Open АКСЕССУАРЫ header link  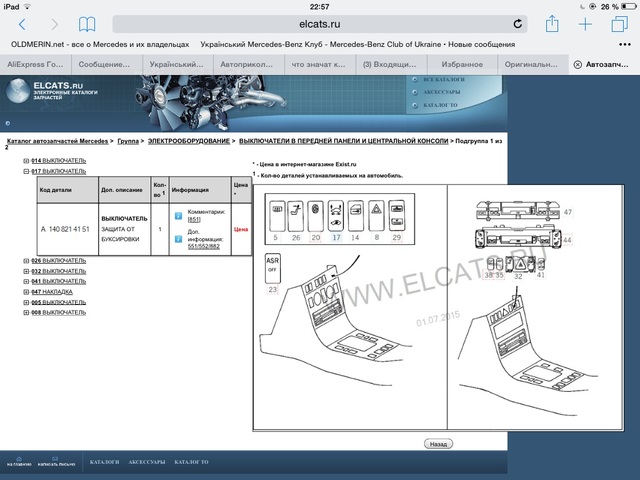coord(442,92)
